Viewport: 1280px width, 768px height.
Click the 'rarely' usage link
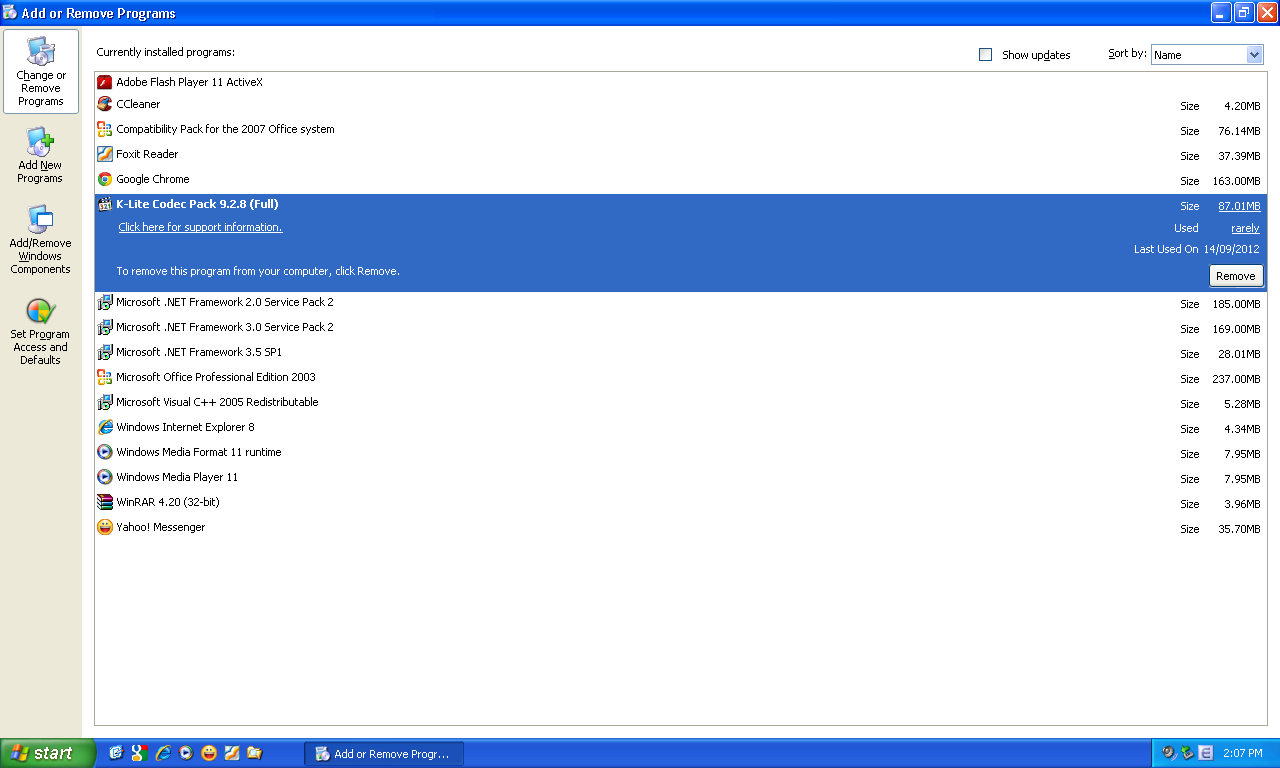click(x=1245, y=228)
